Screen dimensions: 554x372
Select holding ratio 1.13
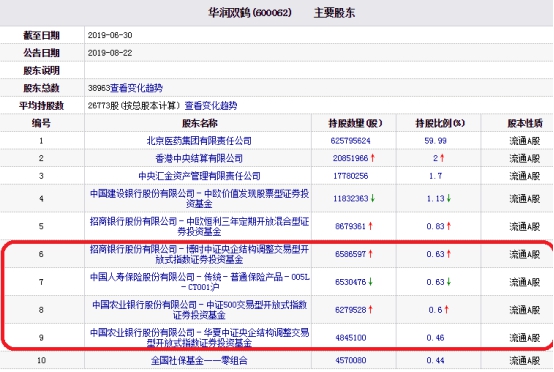435,199
